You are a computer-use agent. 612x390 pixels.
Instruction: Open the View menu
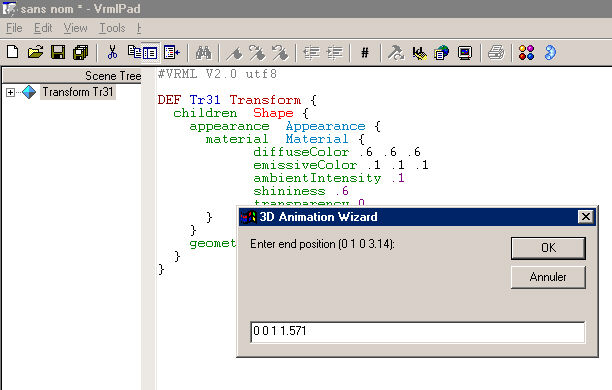point(75,28)
